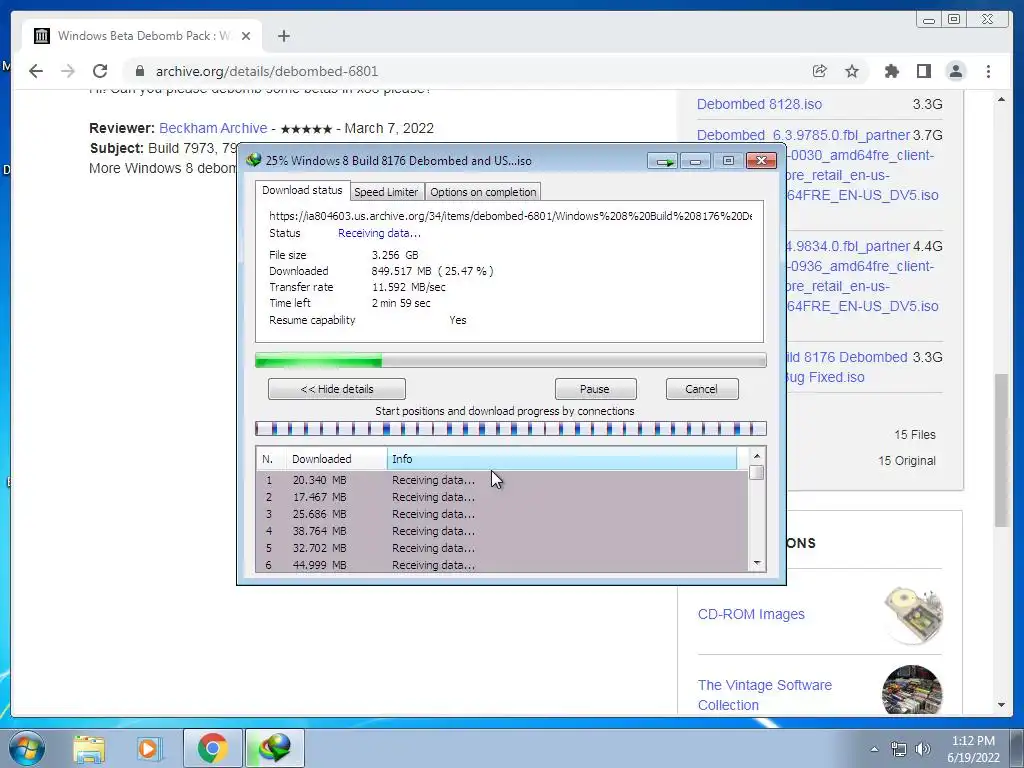
Task: Open The Vintage Software Collection link
Action: click(765, 695)
